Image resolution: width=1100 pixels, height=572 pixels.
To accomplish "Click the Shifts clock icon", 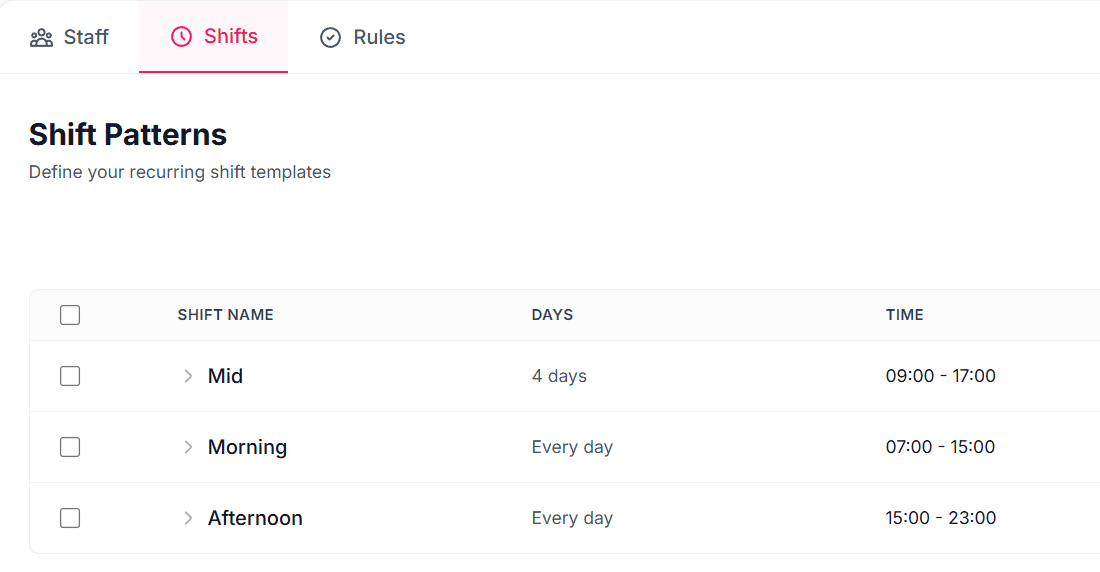I will 181,37.
